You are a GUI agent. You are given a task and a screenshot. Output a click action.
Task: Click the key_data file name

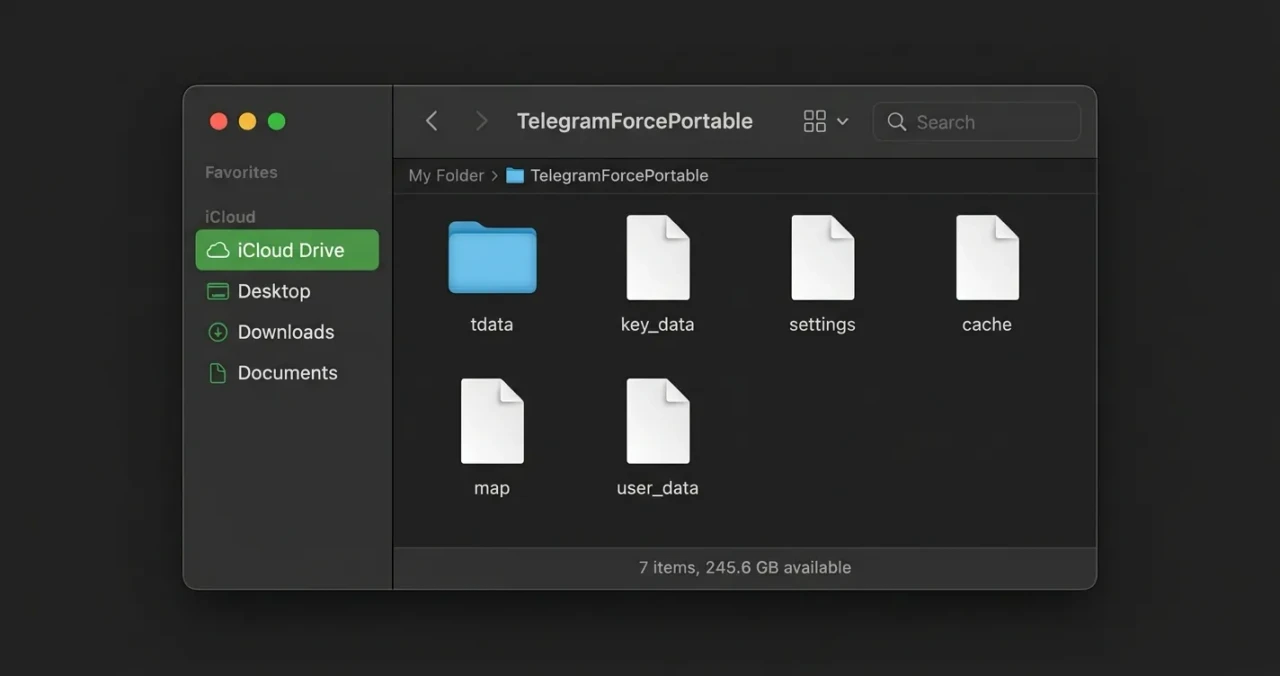click(x=657, y=324)
